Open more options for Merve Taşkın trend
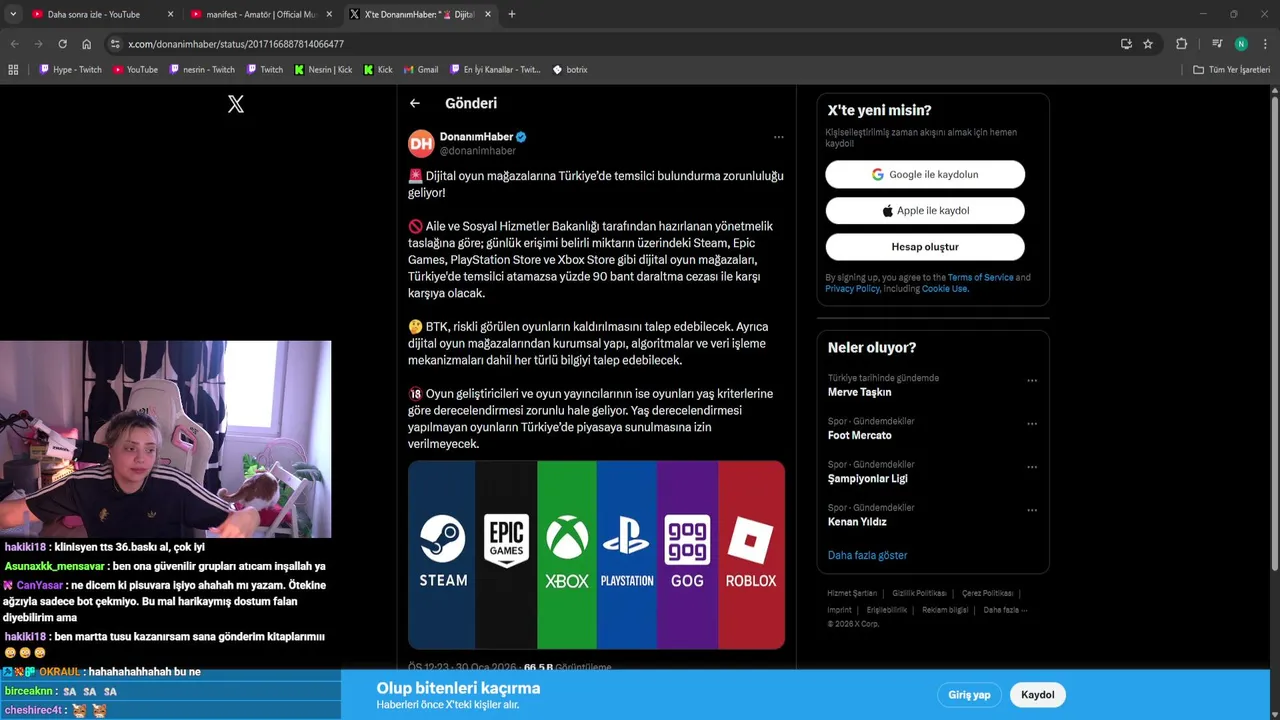The width and height of the screenshot is (1280, 720). tap(1032, 380)
